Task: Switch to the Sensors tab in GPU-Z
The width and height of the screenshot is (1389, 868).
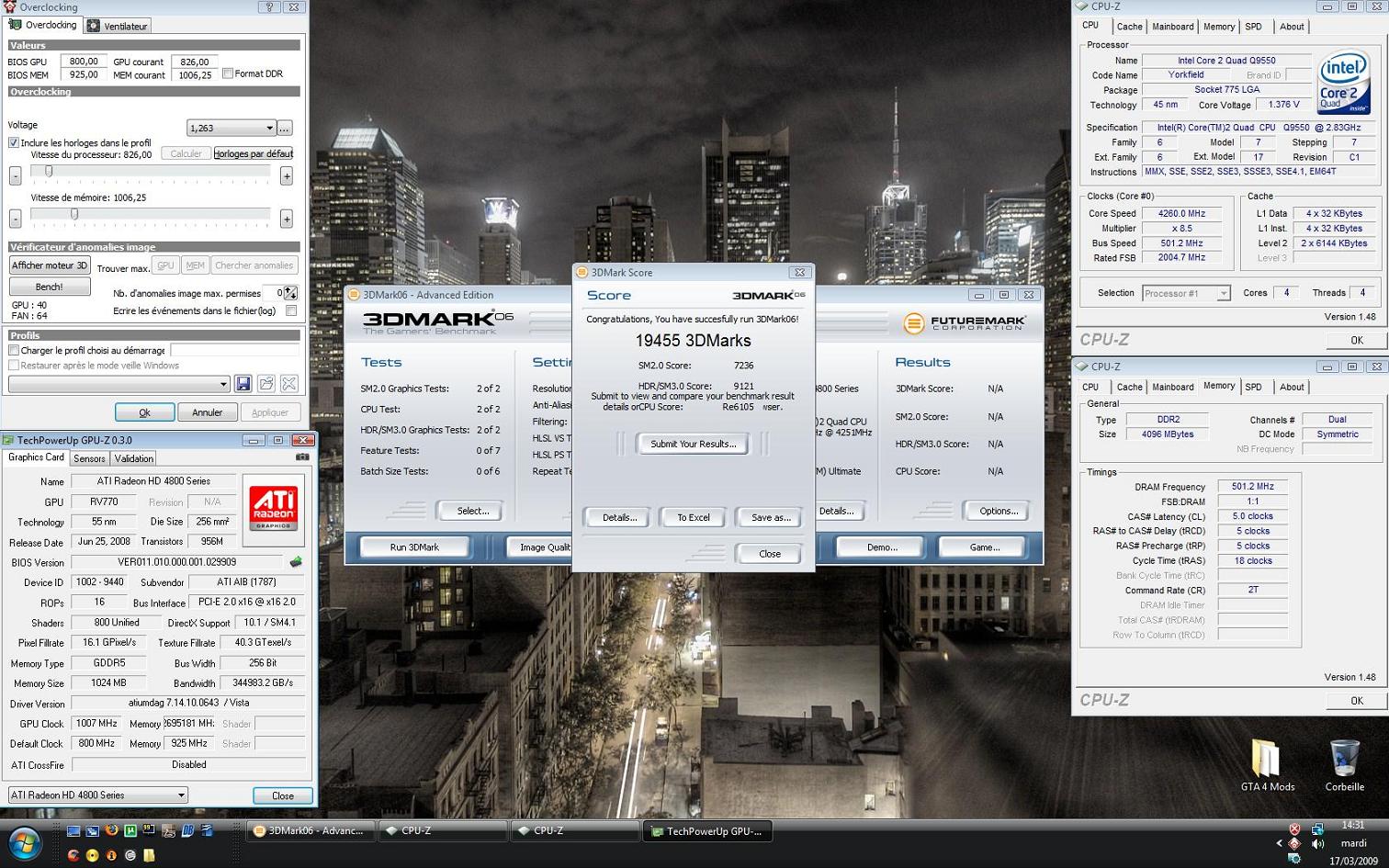Action: click(89, 458)
